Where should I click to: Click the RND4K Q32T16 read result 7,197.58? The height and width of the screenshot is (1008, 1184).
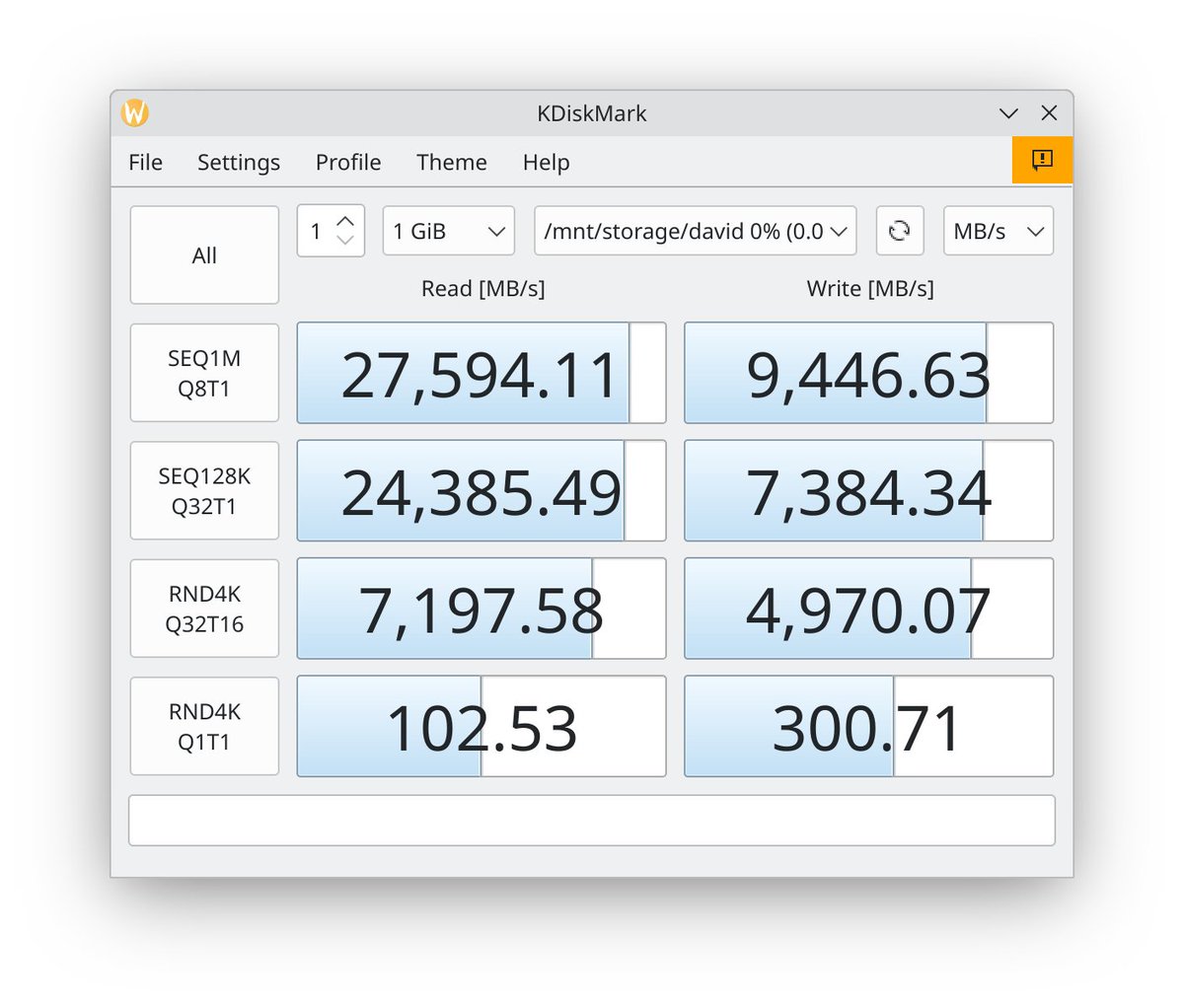tap(481, 609)
